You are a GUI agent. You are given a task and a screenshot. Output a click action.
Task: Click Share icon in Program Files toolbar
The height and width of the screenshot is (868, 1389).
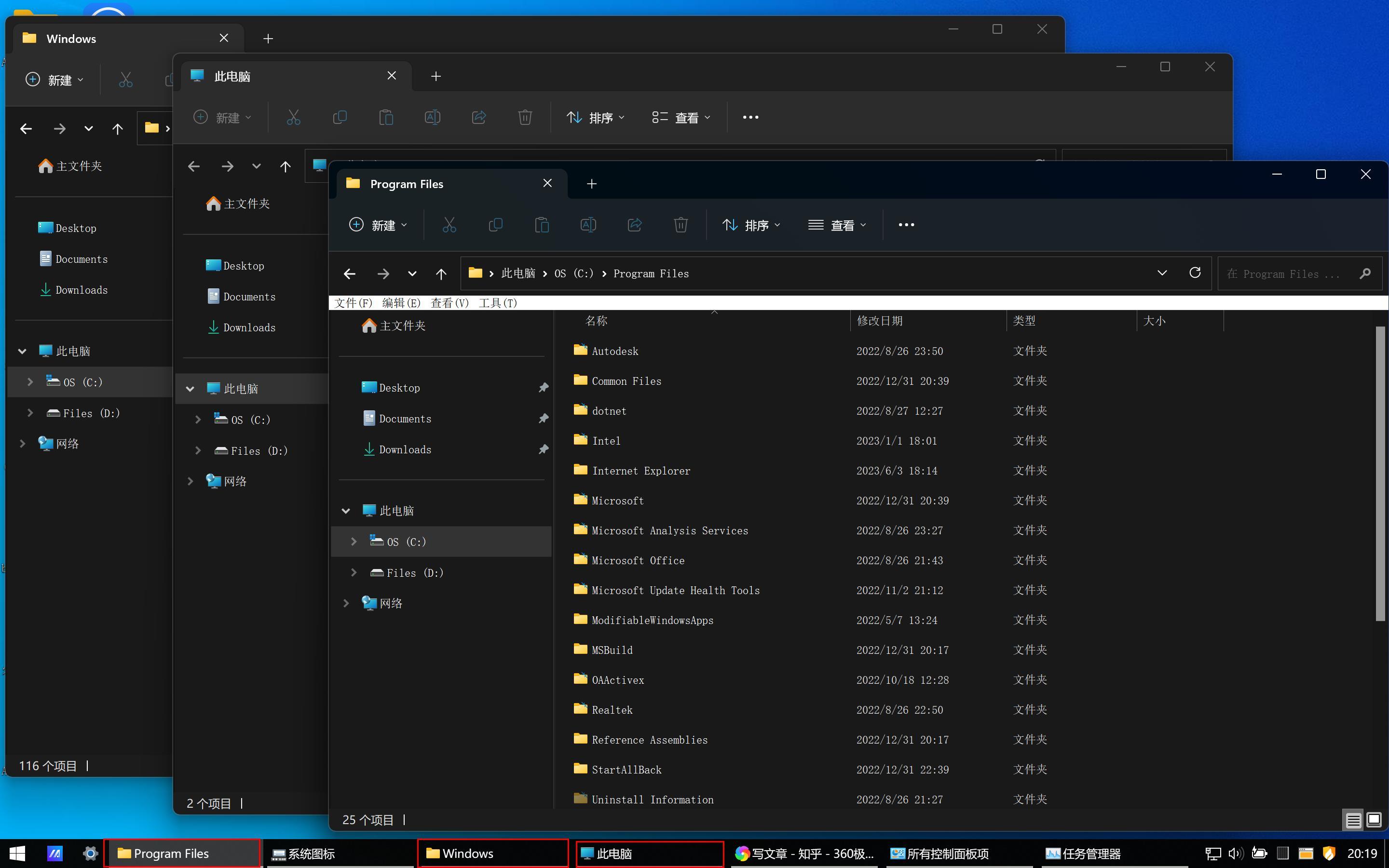(x=635, y=225)
